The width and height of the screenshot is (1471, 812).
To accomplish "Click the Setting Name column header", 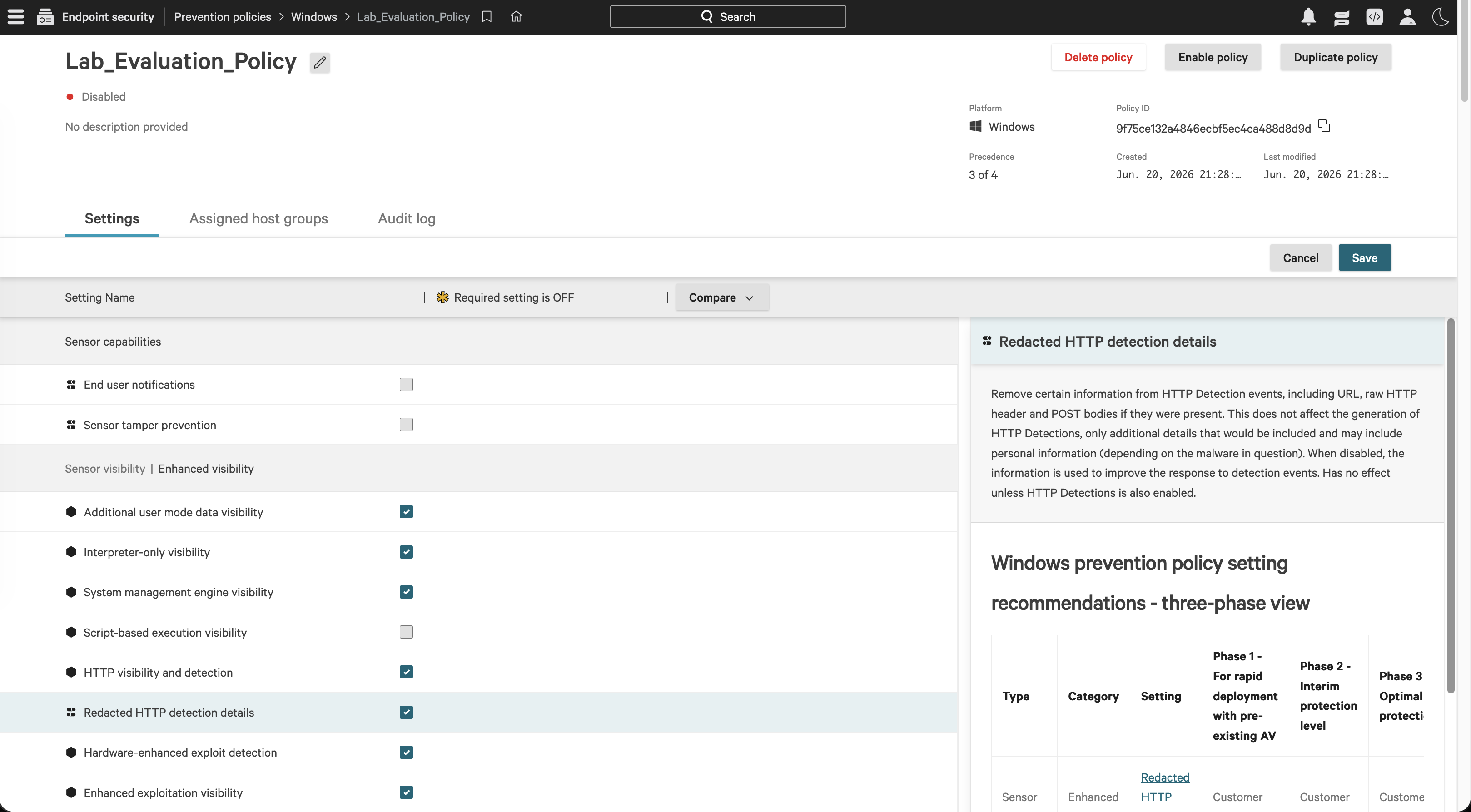I will [100, 297].
